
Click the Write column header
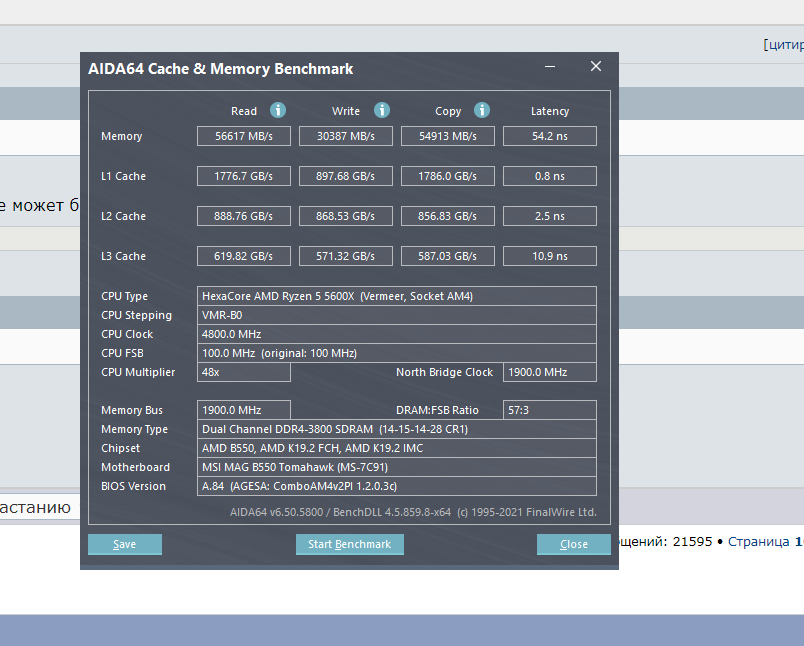click(x=346, y=111)
